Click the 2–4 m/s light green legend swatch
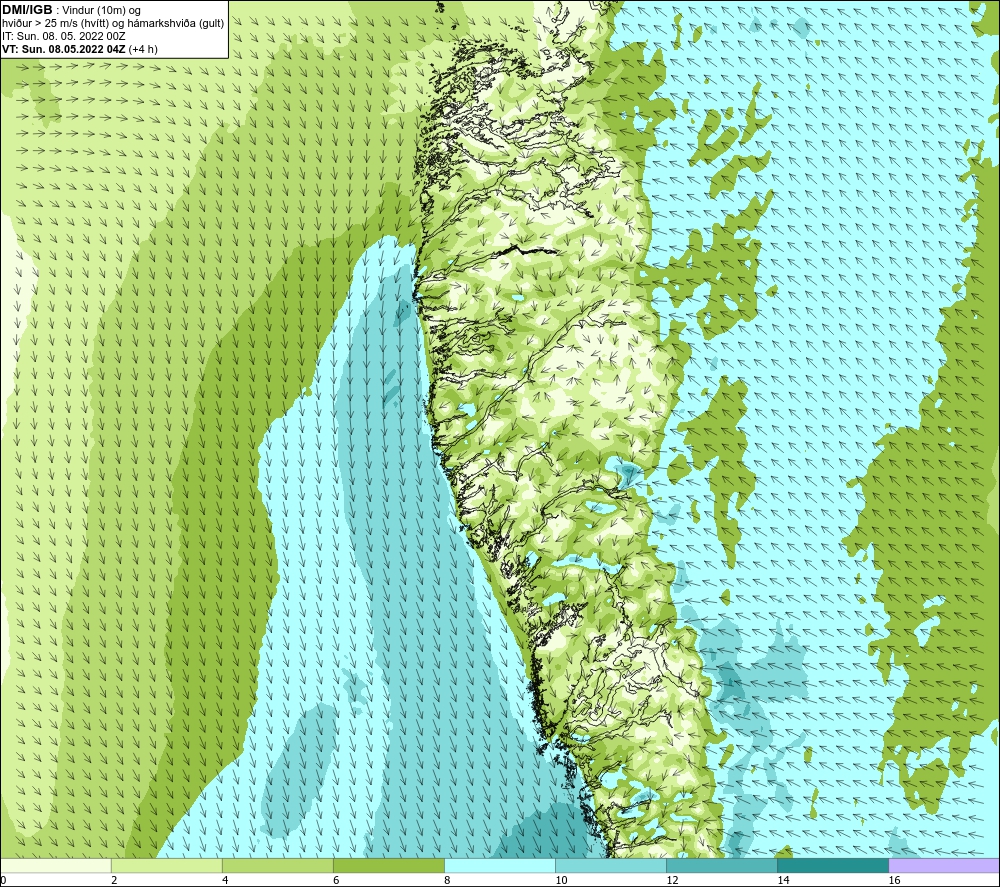1000x887 pixels. click(167, 865)
